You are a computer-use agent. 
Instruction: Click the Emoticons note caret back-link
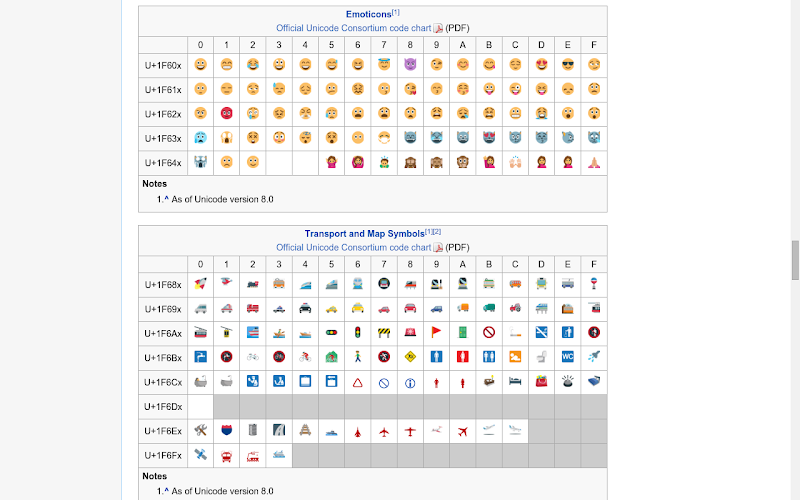(166, 198)
